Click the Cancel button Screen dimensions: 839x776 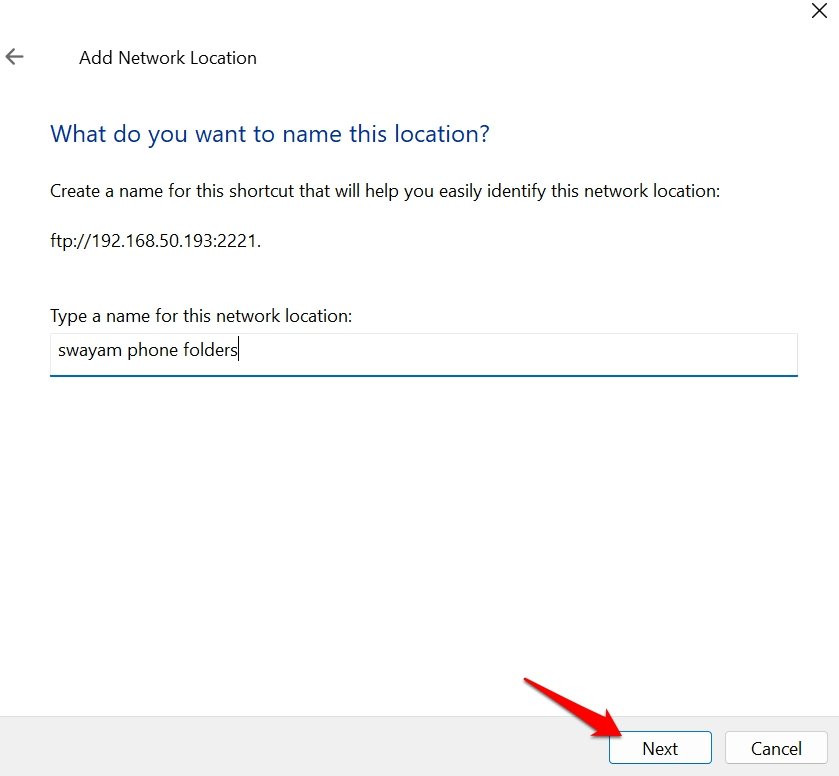point(776,748)
